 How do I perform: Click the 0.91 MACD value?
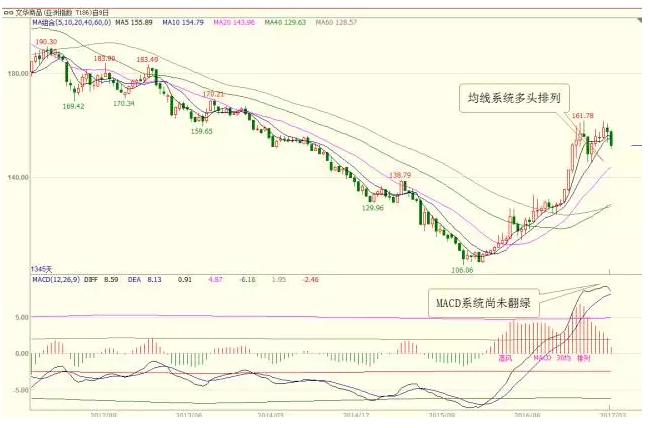point(185,280)
